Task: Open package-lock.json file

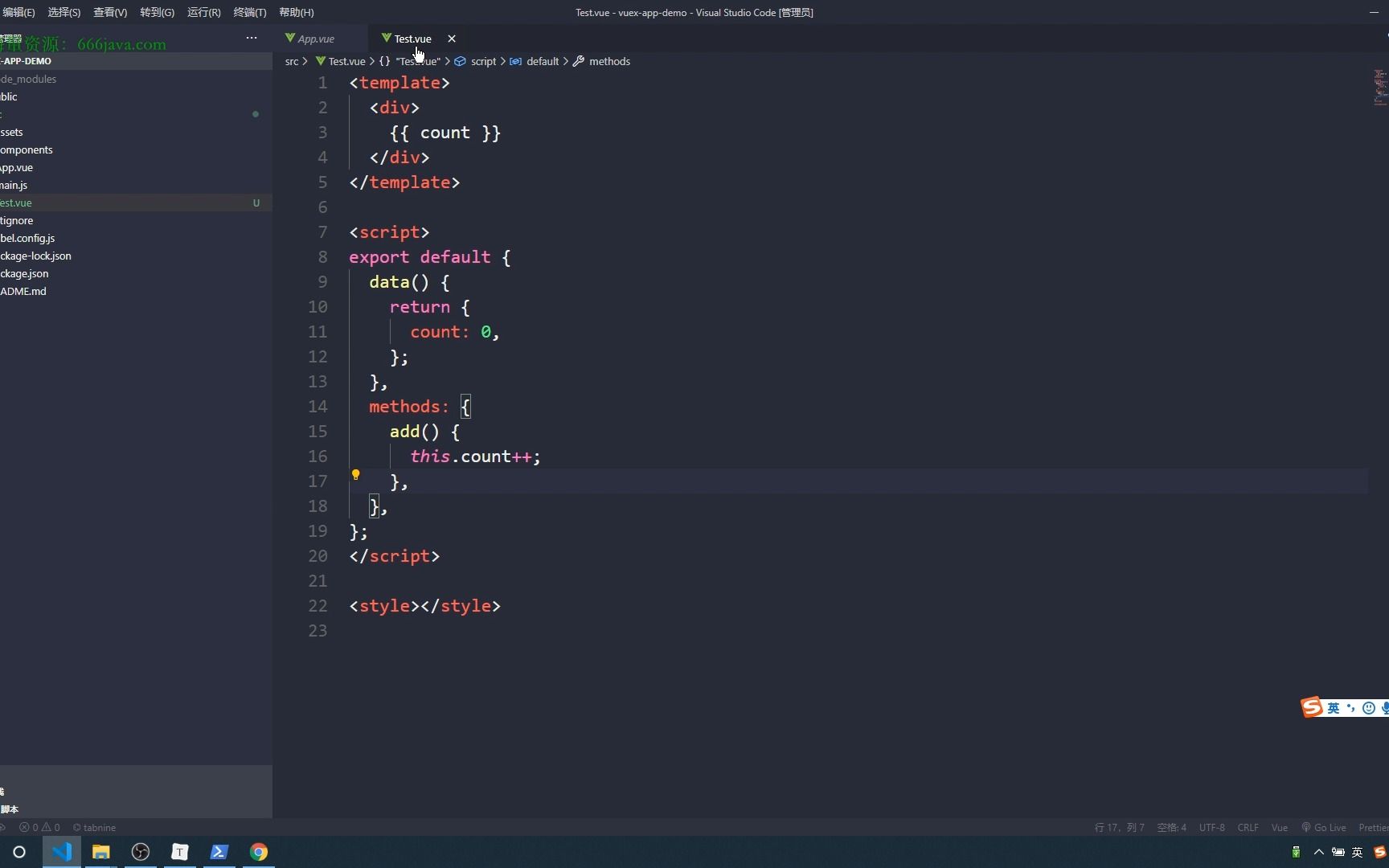Action: coord(136,256)
